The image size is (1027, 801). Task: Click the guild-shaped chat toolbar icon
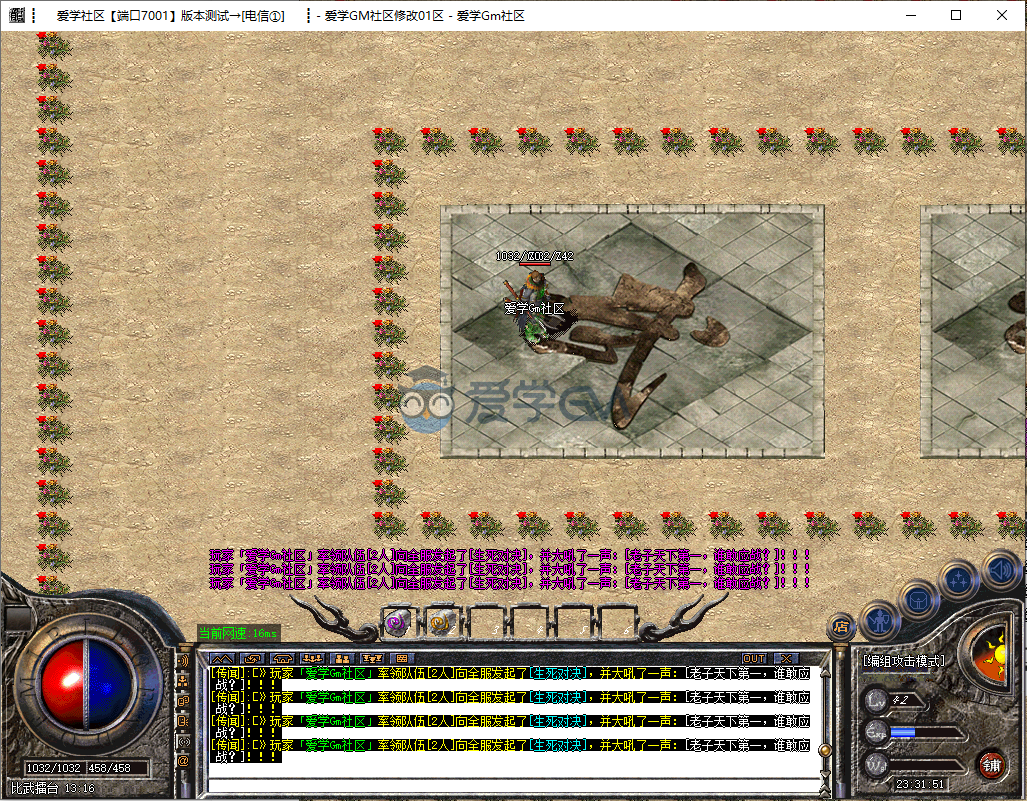pyautogui.click(x=372, y=658)
